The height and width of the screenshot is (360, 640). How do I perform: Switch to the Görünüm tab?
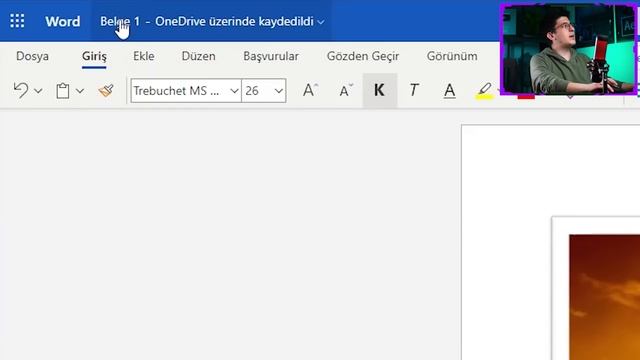point(452,56)
